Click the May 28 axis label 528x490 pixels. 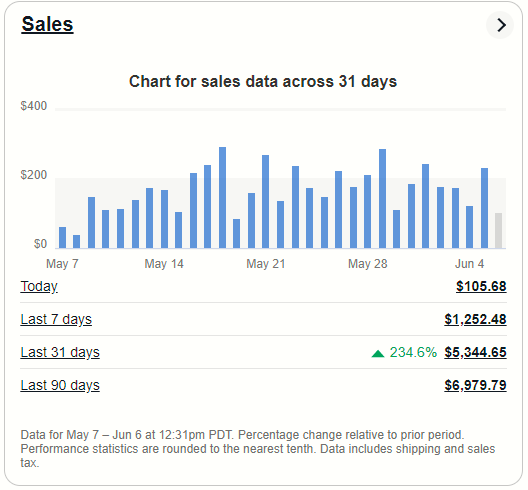(368, 264)
